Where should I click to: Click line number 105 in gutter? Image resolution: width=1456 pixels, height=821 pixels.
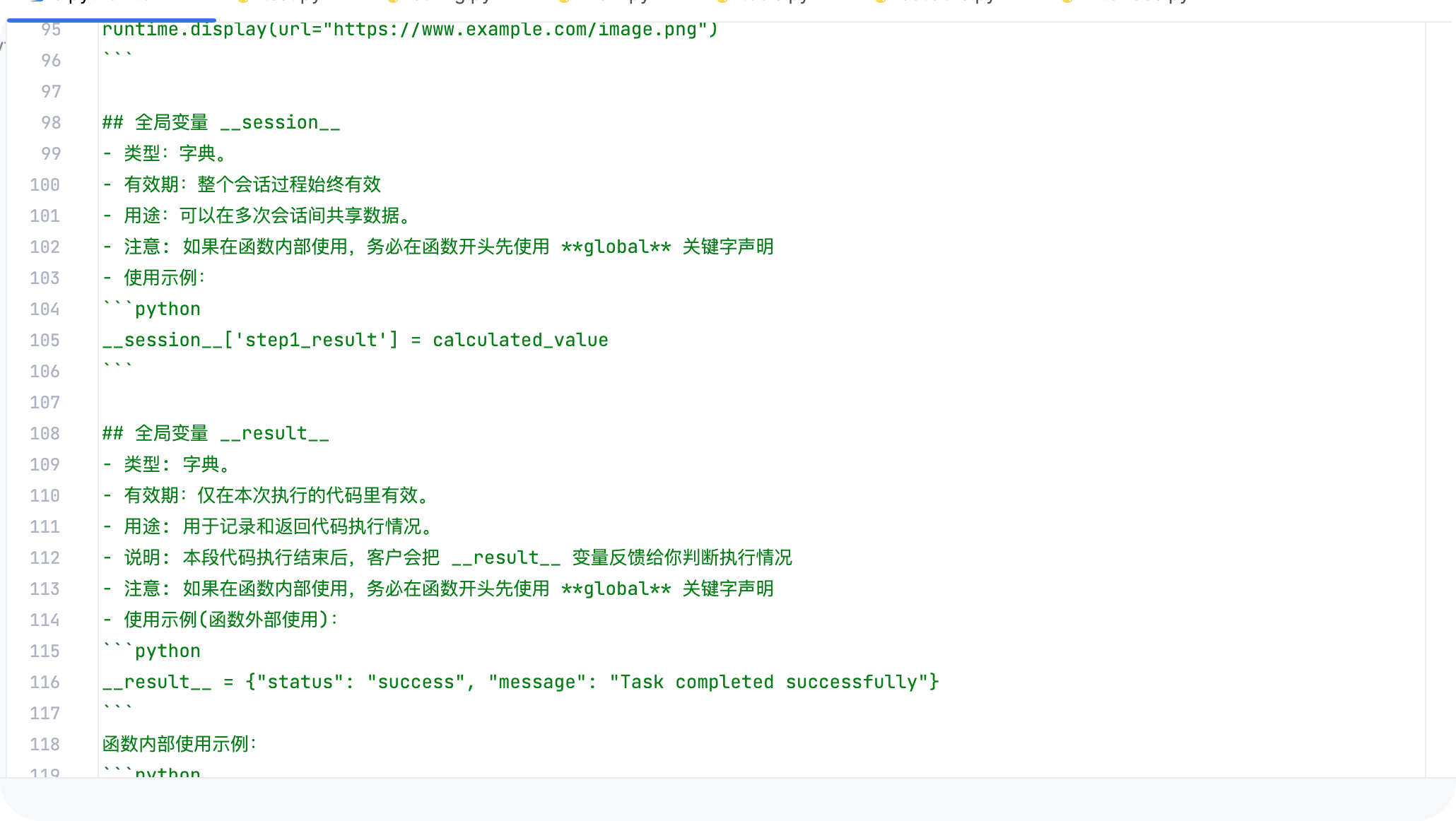pos(45,340)
